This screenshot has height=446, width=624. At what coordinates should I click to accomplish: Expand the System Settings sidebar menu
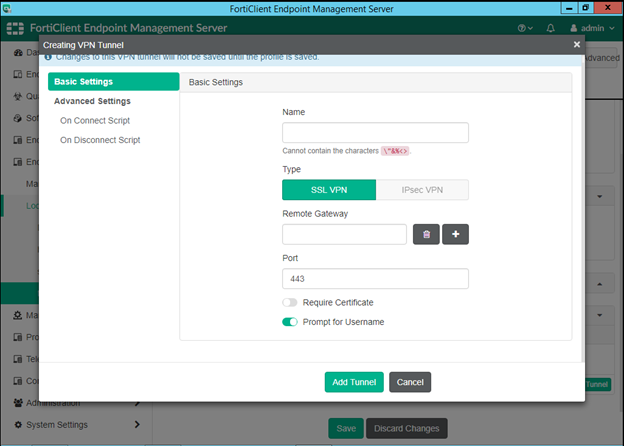[137, 425]
